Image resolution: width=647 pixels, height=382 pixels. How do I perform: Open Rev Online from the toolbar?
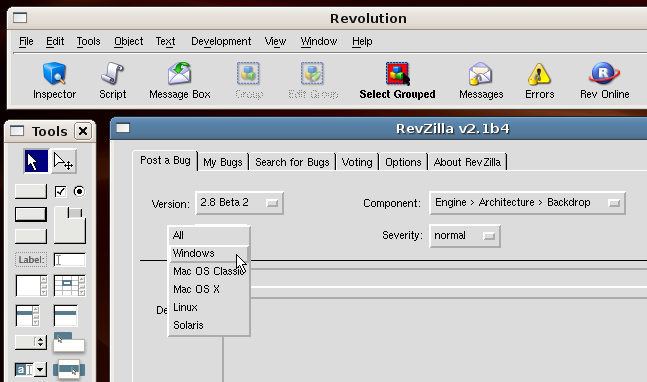click(604, 81)
